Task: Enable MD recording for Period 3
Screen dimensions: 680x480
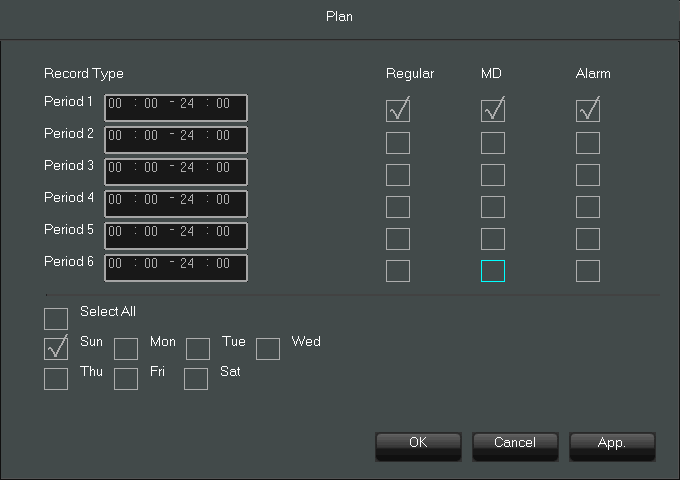Action: (493, 175)
